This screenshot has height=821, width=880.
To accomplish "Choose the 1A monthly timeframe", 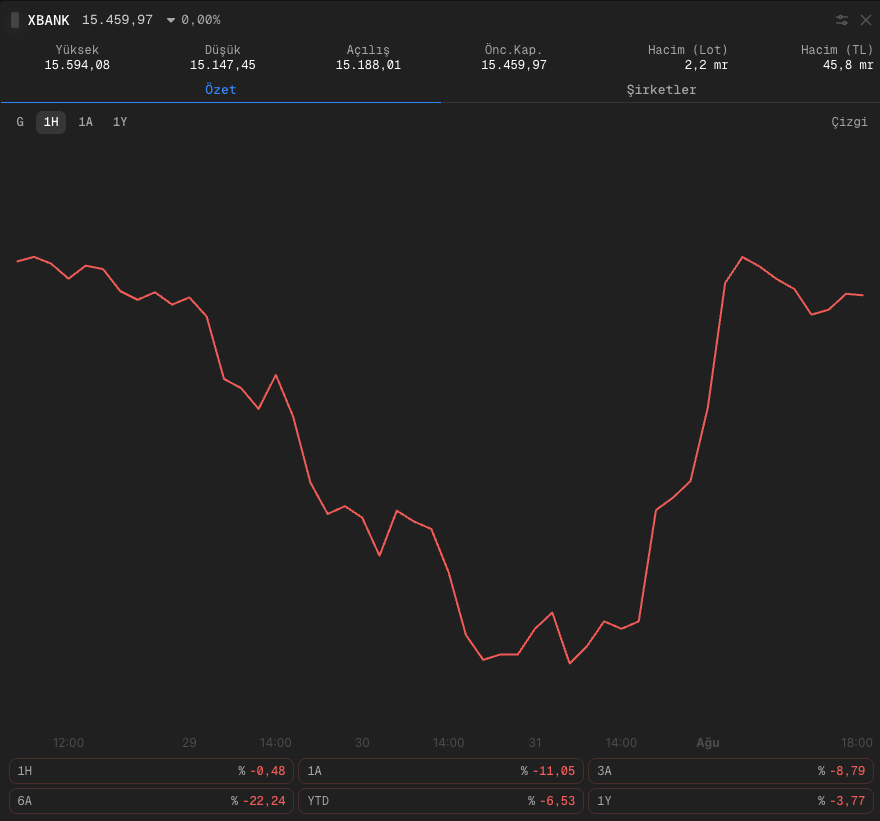I will click(x=85, y=122).
